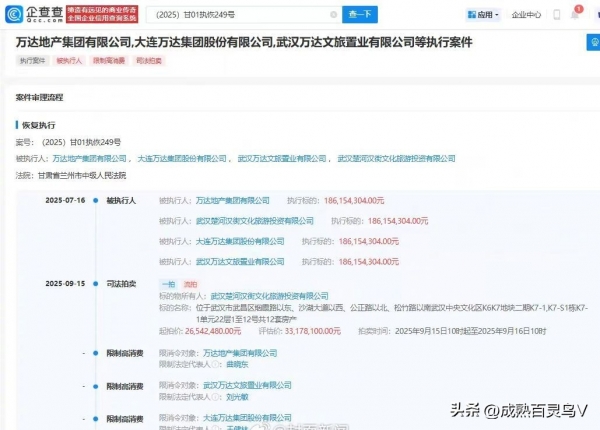Viewport: 600px width, 430px height.
Task: Open 大连万达集团股份有限公司 in the 被执行人 summary line
Action: 182,158
